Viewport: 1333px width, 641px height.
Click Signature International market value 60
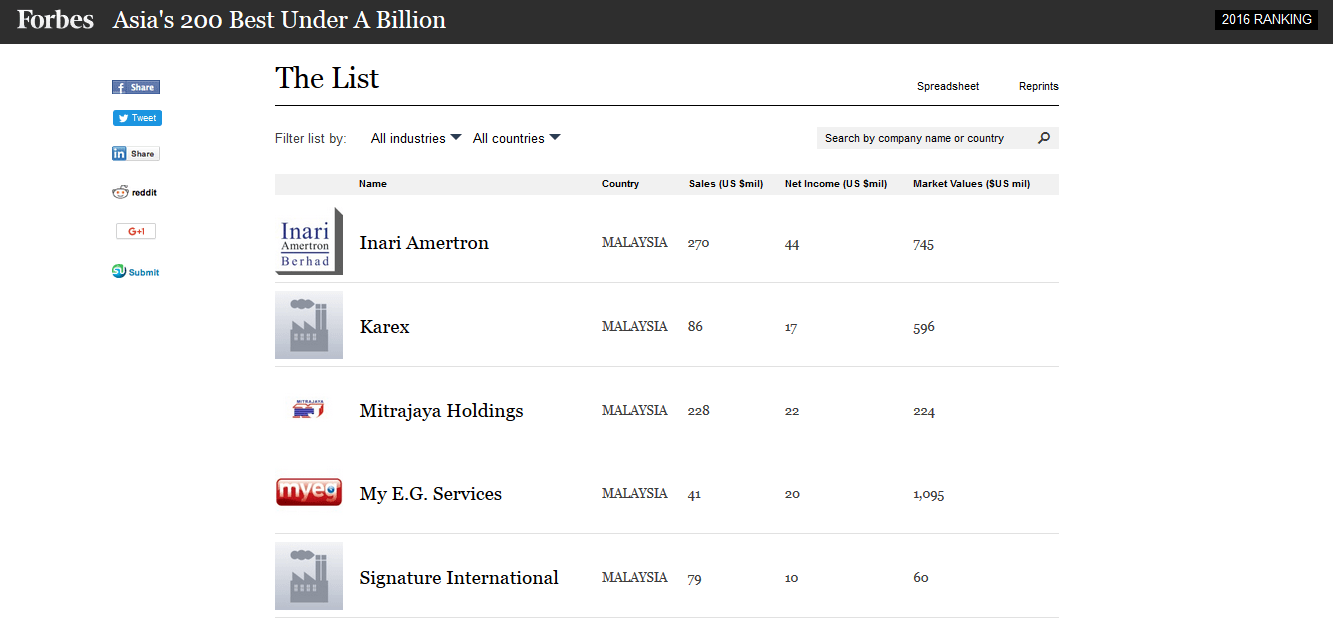click(921, 578)
